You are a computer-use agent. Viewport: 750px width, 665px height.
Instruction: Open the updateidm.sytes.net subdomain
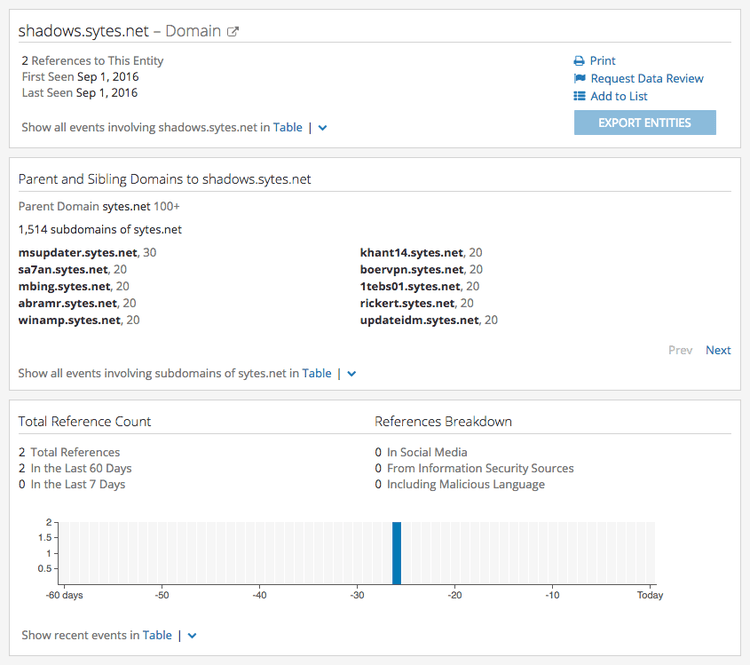[x=420, y=321]
